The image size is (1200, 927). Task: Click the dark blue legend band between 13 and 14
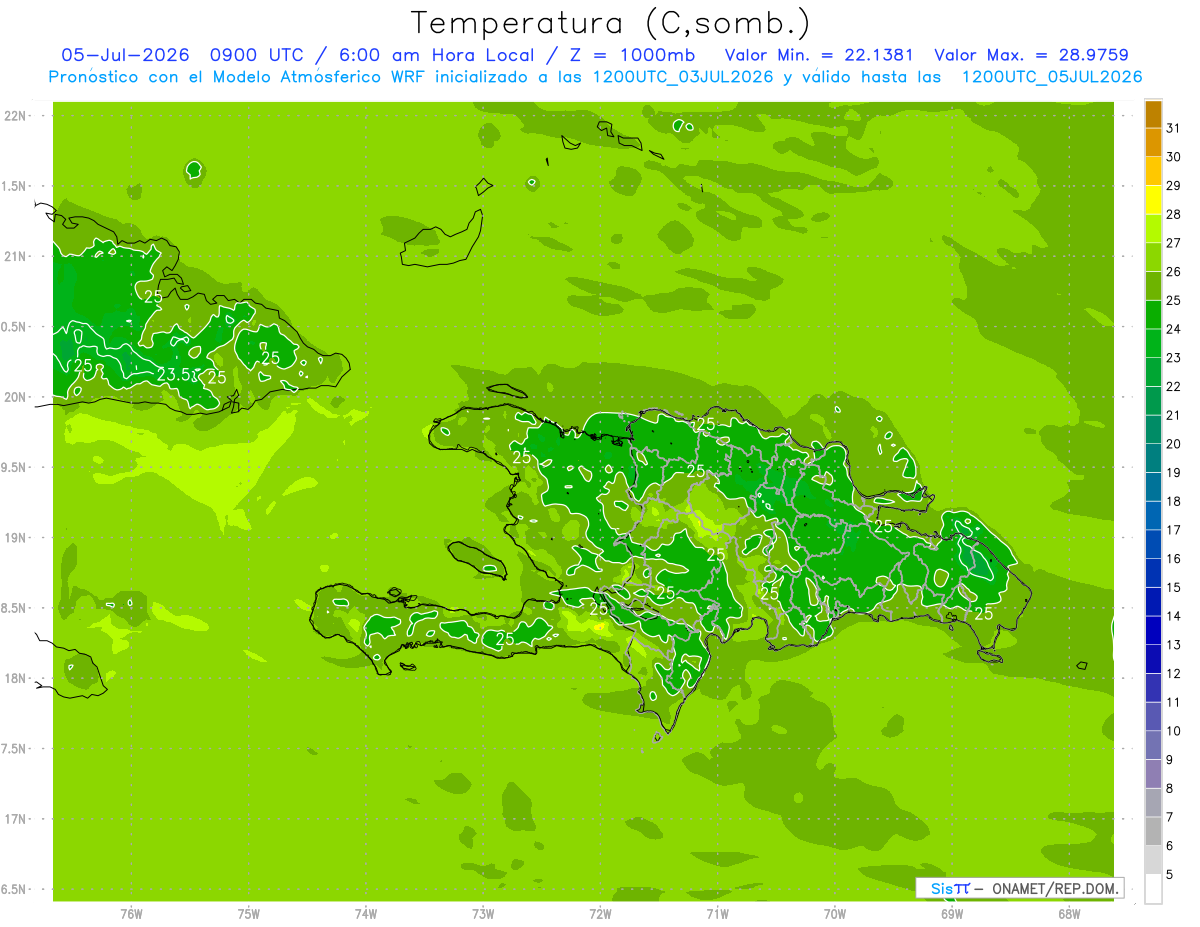coord(1153,630)
